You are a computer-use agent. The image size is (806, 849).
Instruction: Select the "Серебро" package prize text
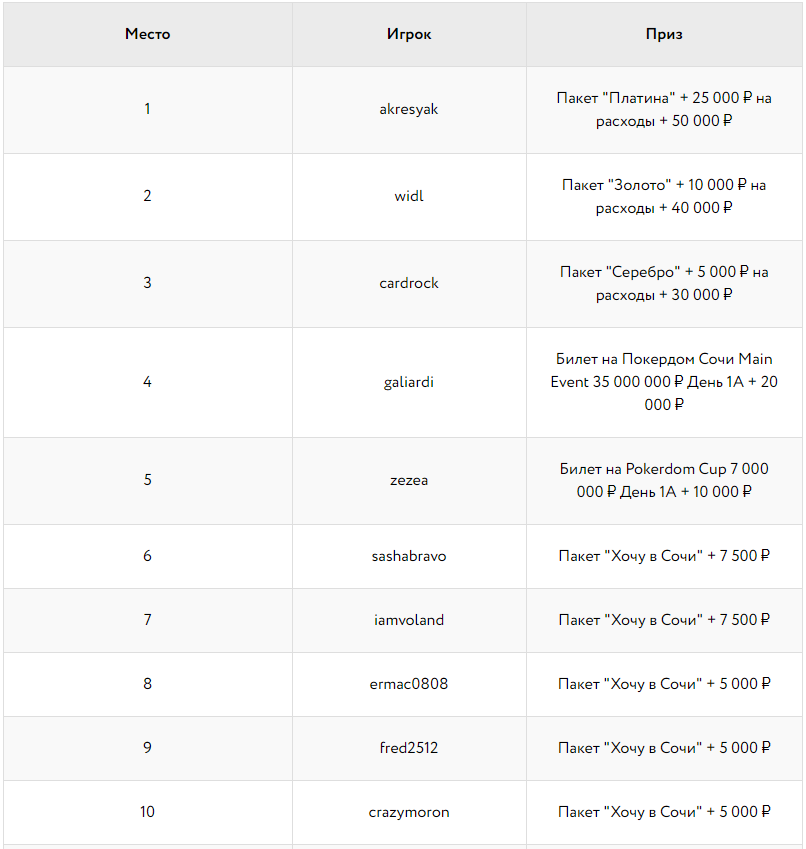pos(664,283)
